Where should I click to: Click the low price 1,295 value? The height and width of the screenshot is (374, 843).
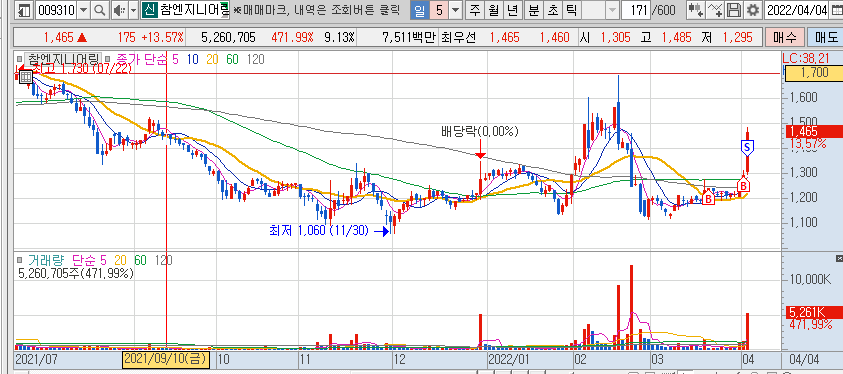point(737,37)
